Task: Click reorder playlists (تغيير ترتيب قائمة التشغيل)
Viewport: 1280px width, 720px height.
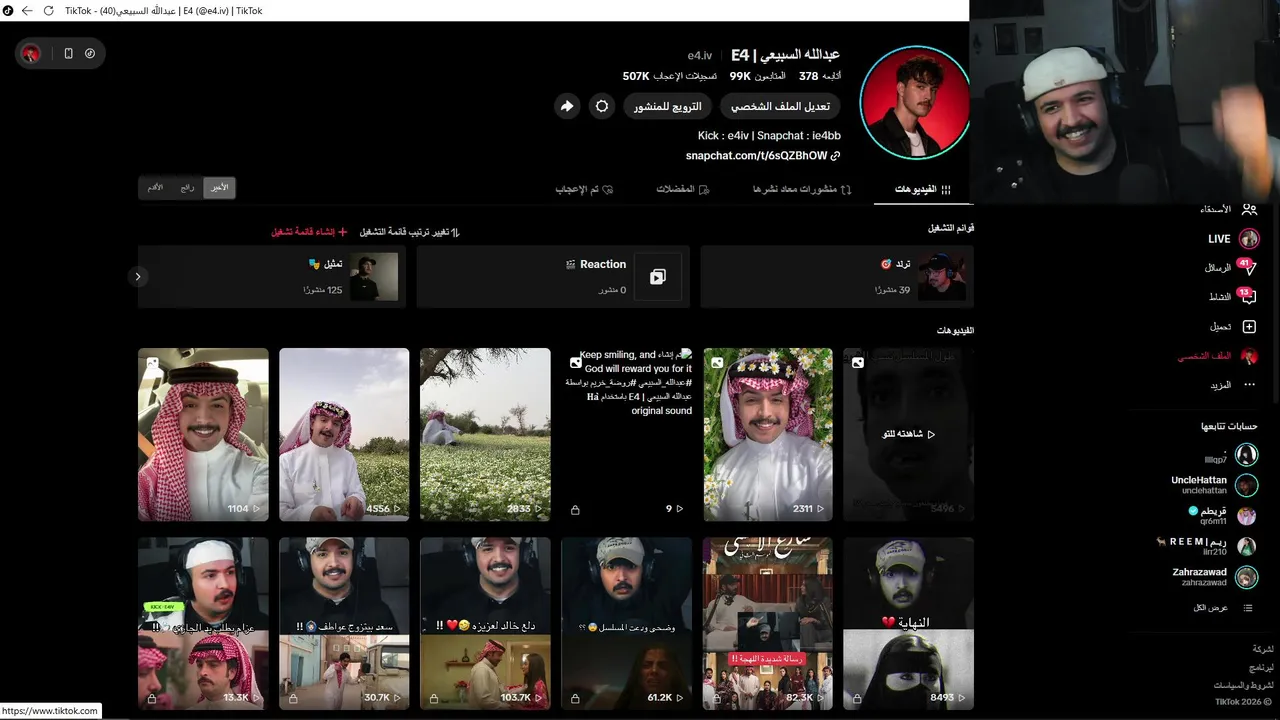Action: [x=409, y=232]
